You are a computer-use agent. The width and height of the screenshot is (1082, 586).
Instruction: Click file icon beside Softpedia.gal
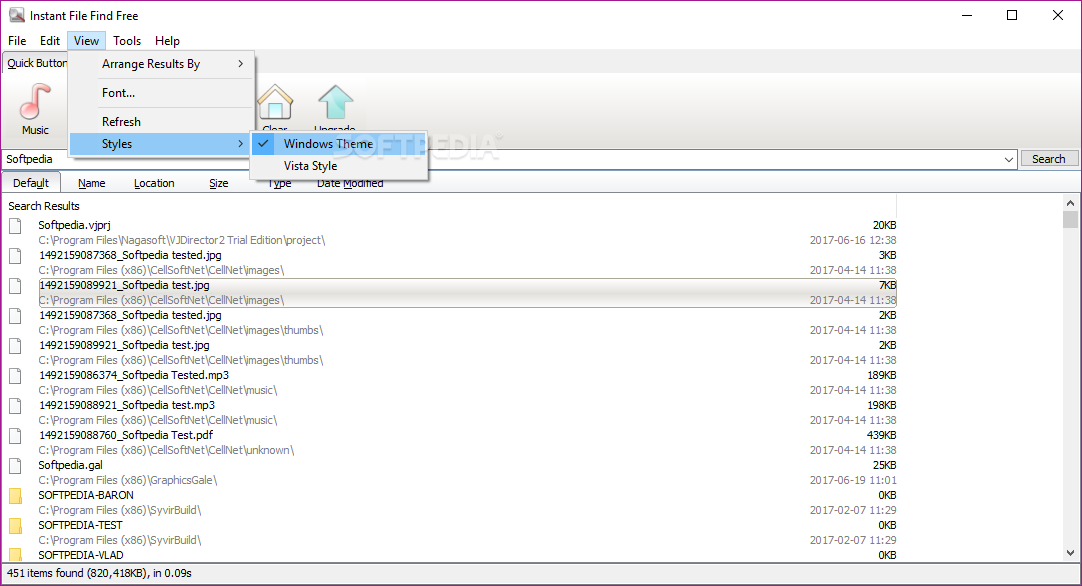pos(15,466)
